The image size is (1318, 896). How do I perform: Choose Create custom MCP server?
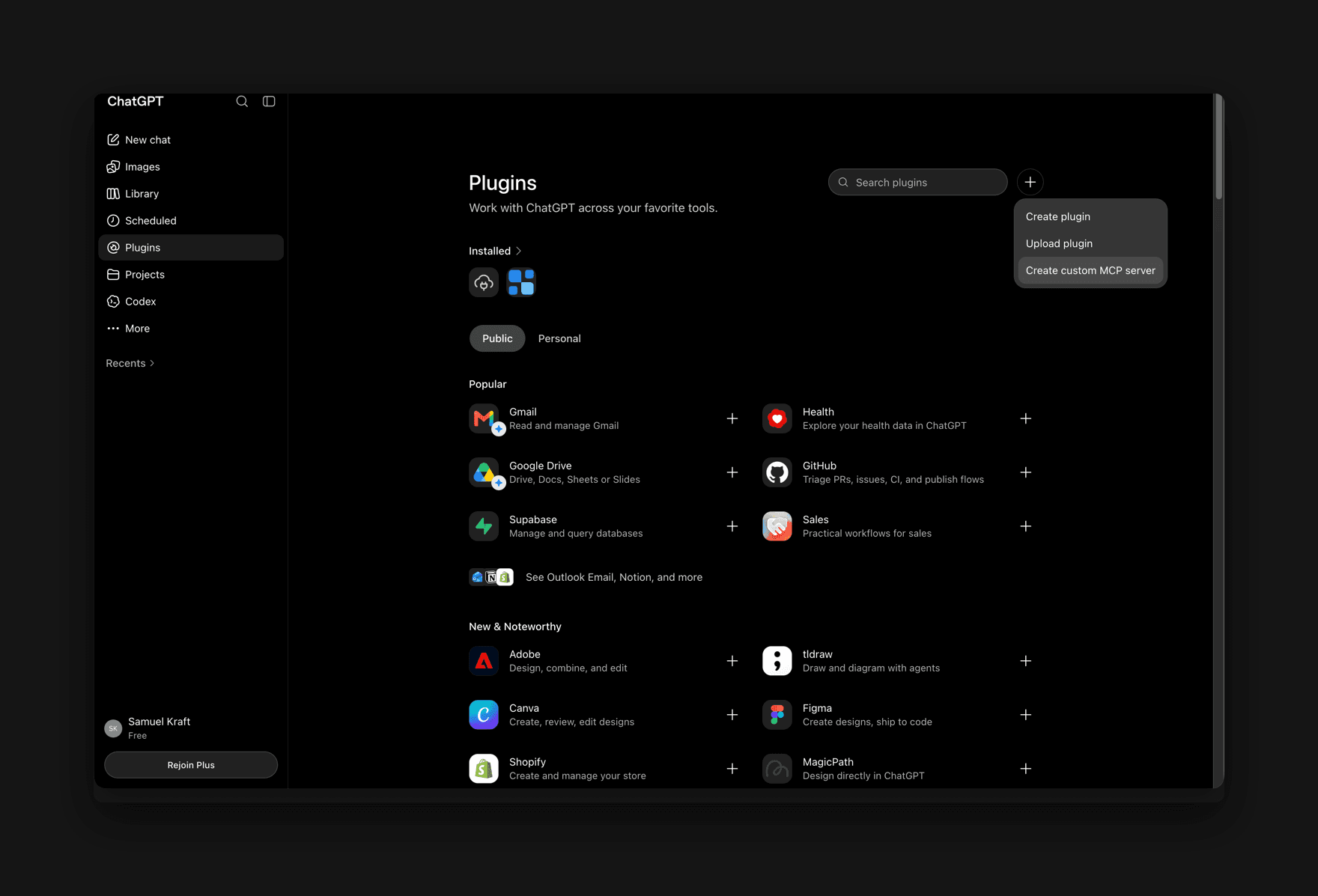(x=1090, y=270)
